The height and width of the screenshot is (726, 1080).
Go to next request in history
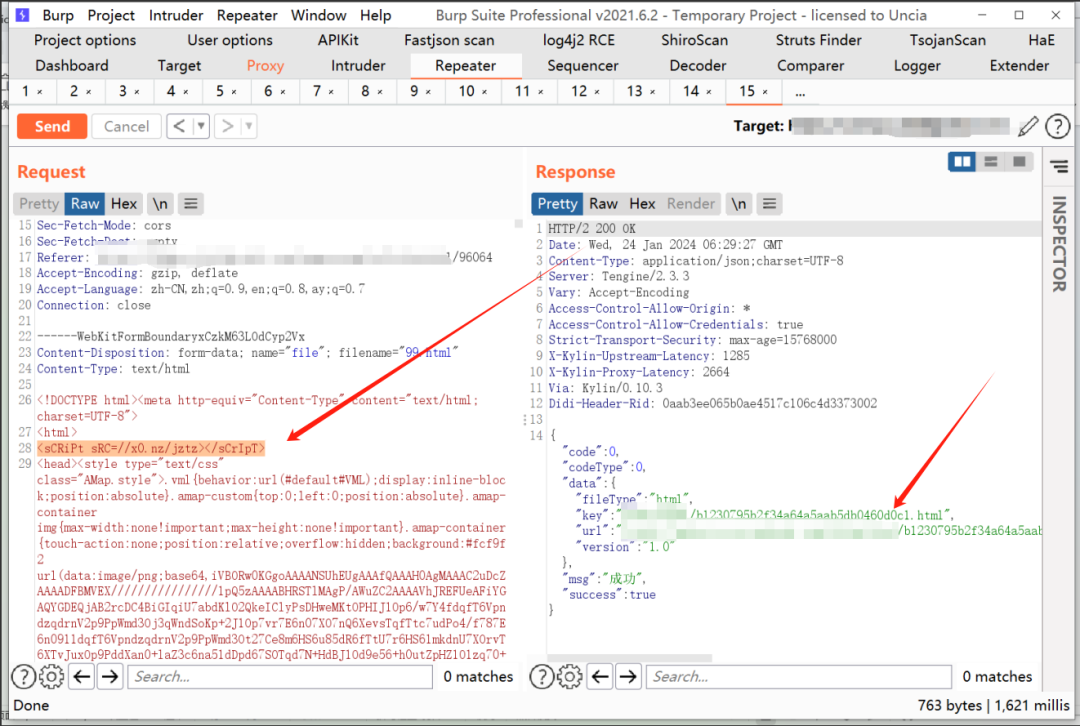tap(227, 126)
